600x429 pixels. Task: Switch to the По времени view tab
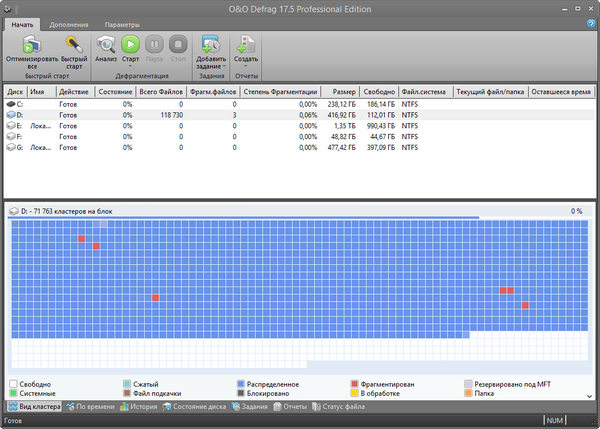tap(92, 407)
